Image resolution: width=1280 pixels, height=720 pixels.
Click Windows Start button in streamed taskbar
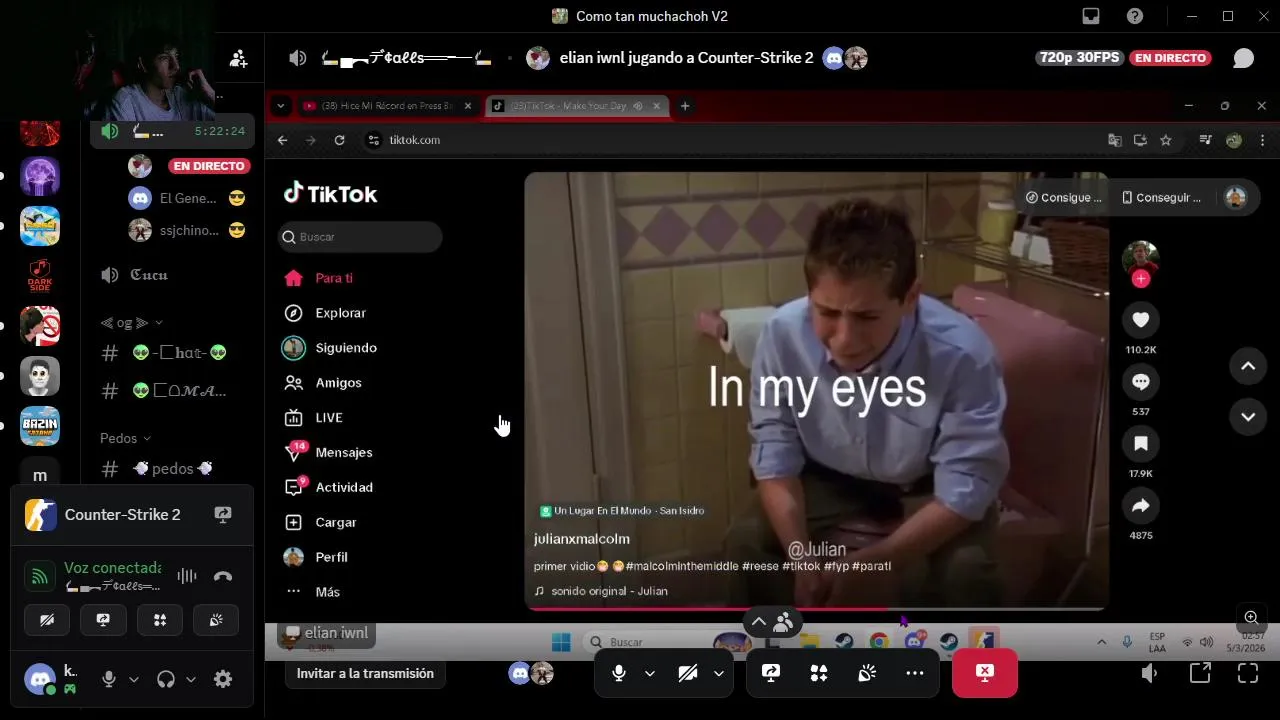[x=561, y=642]
